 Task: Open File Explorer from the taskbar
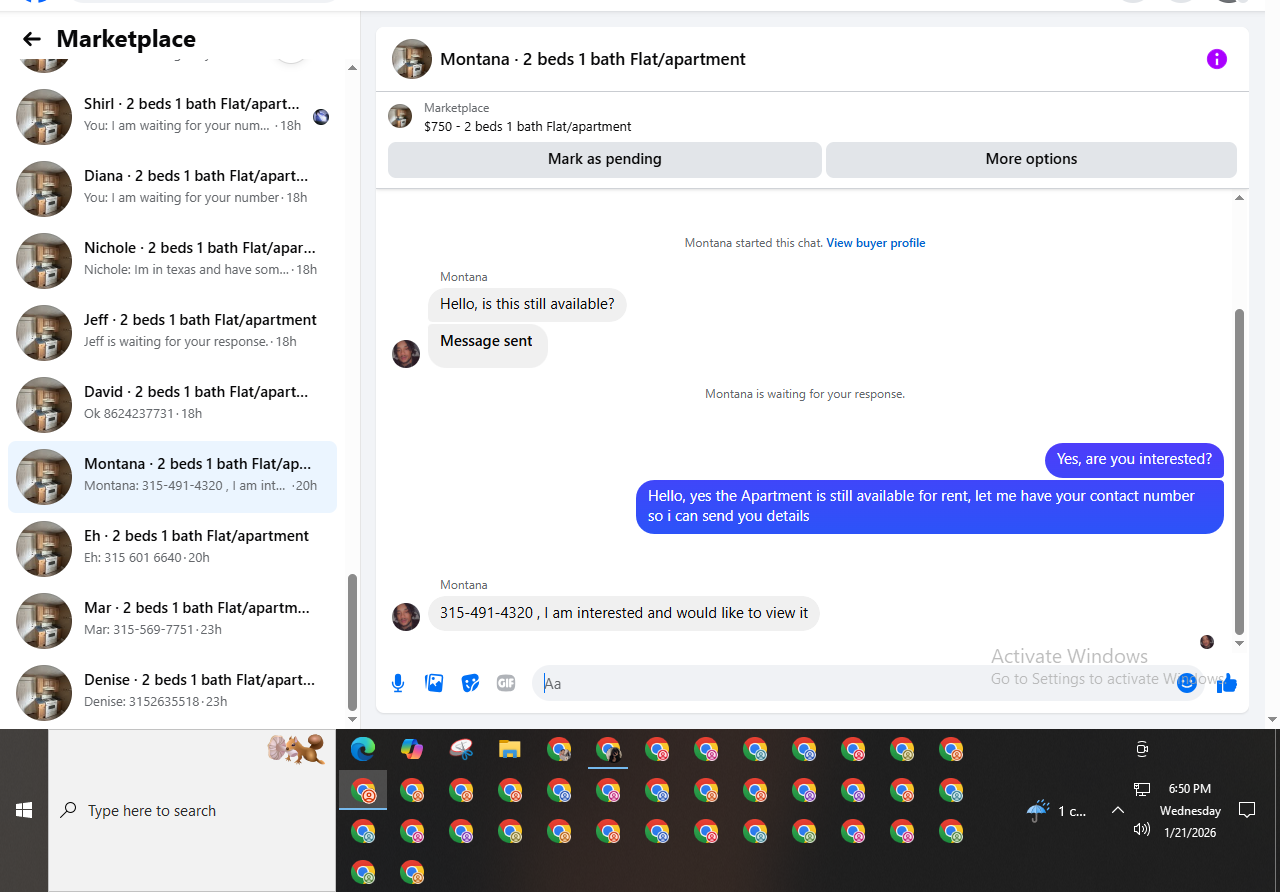click(x=510, y=748)
